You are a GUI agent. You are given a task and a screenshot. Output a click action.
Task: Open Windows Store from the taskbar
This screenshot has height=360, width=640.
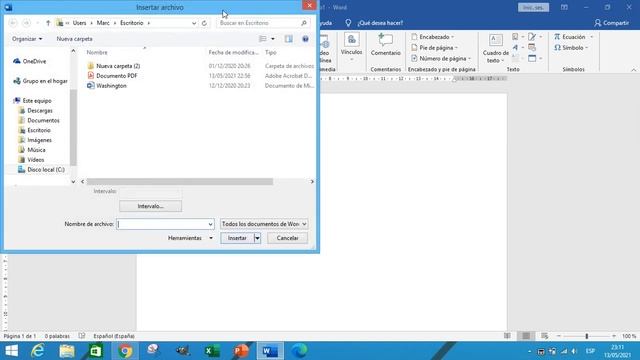pos(96,351)
